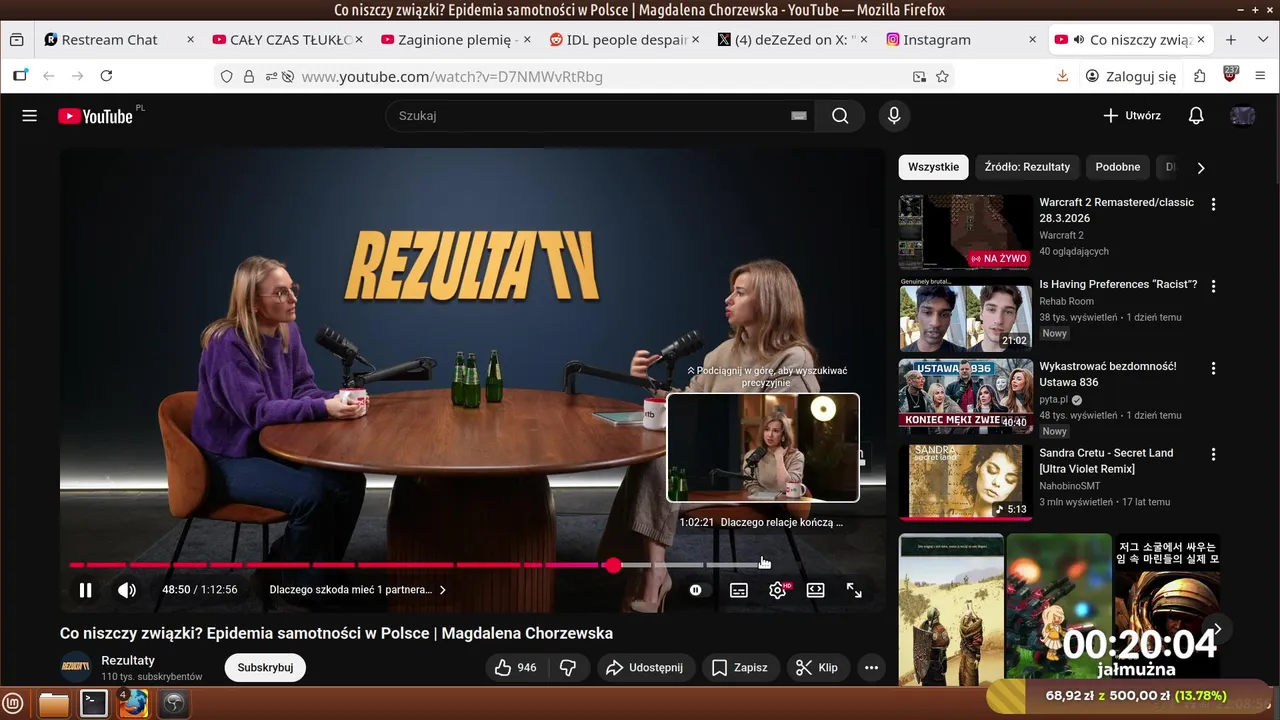Reload the page in Firefox
1280x720 pixels.
(106, 76)
